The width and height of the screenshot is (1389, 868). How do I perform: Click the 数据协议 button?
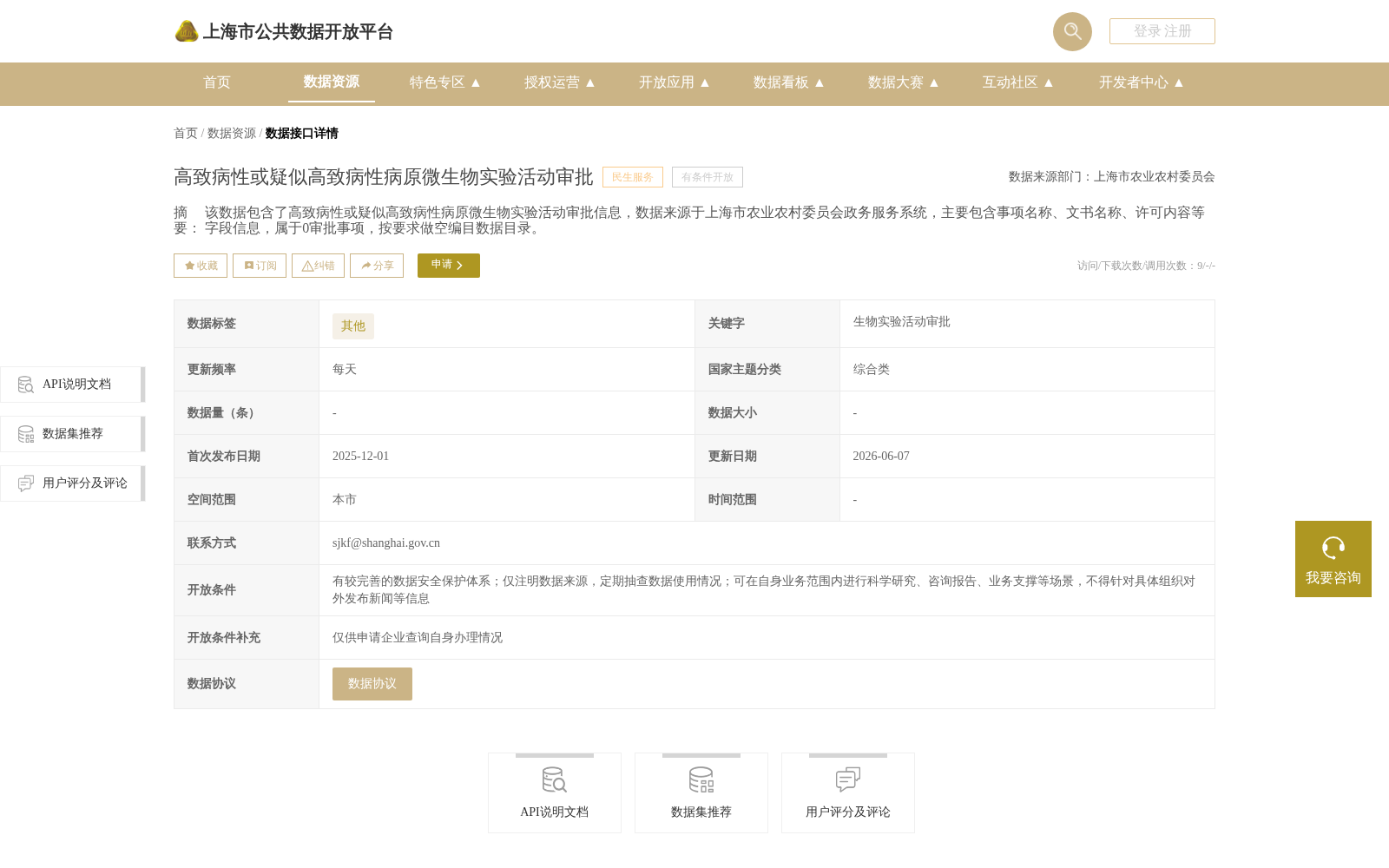click(x=372, y=684)
